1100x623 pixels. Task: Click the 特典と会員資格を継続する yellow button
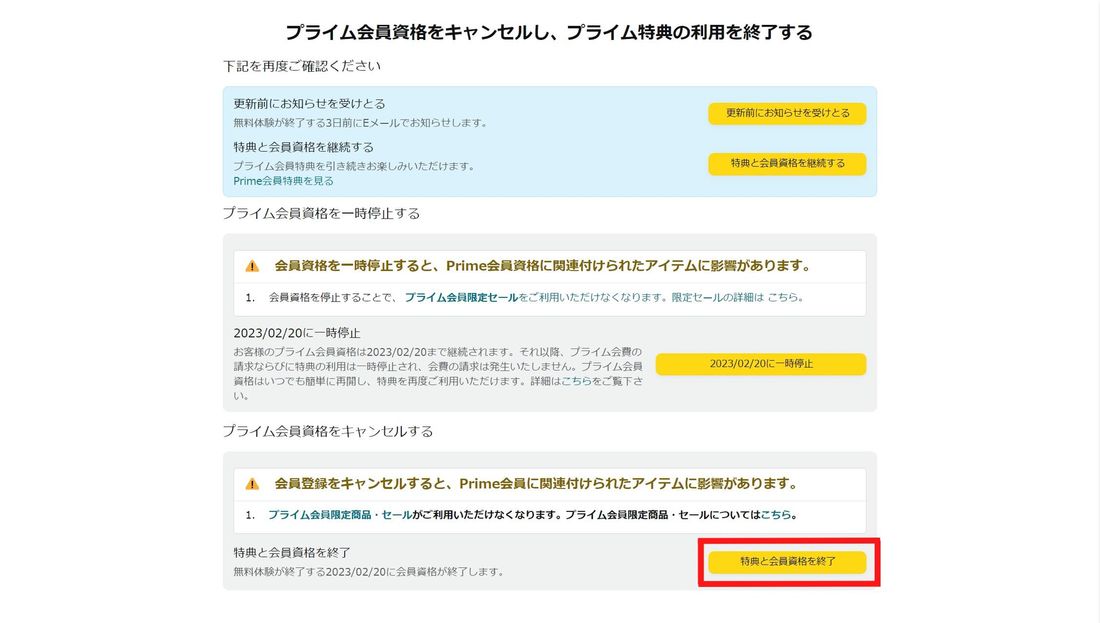click(x=787, y=163)
